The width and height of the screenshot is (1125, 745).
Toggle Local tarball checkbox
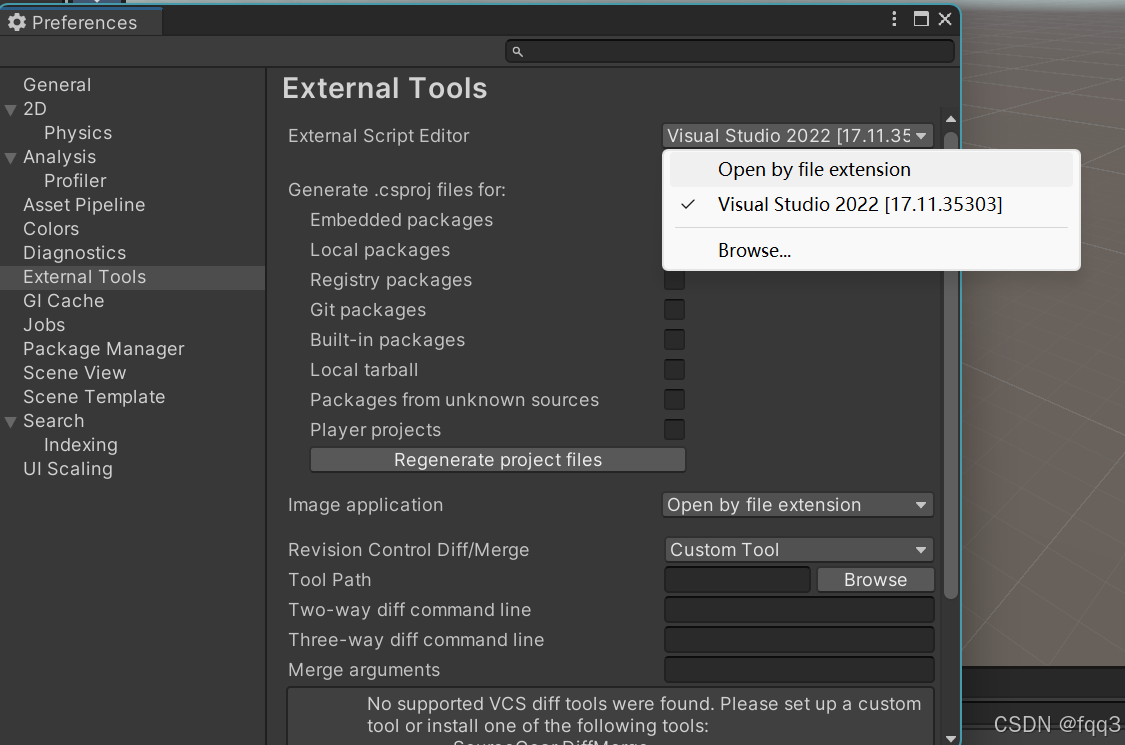(x=674, y=370)
